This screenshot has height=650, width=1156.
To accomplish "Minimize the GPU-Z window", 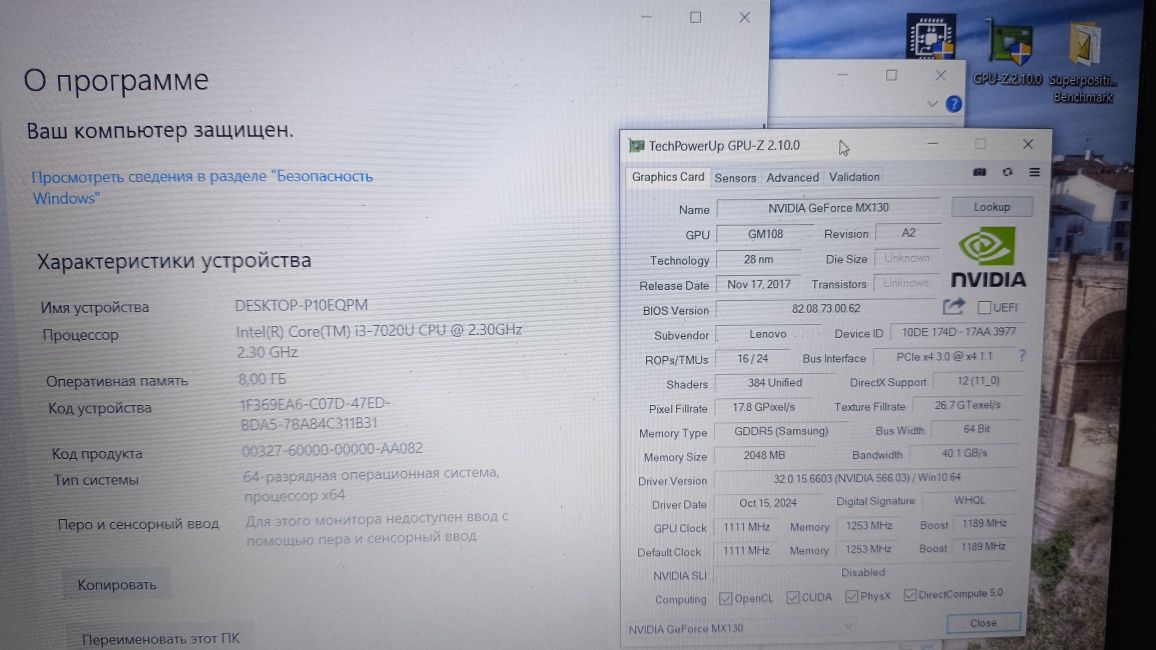I will (x=933, y=144).
